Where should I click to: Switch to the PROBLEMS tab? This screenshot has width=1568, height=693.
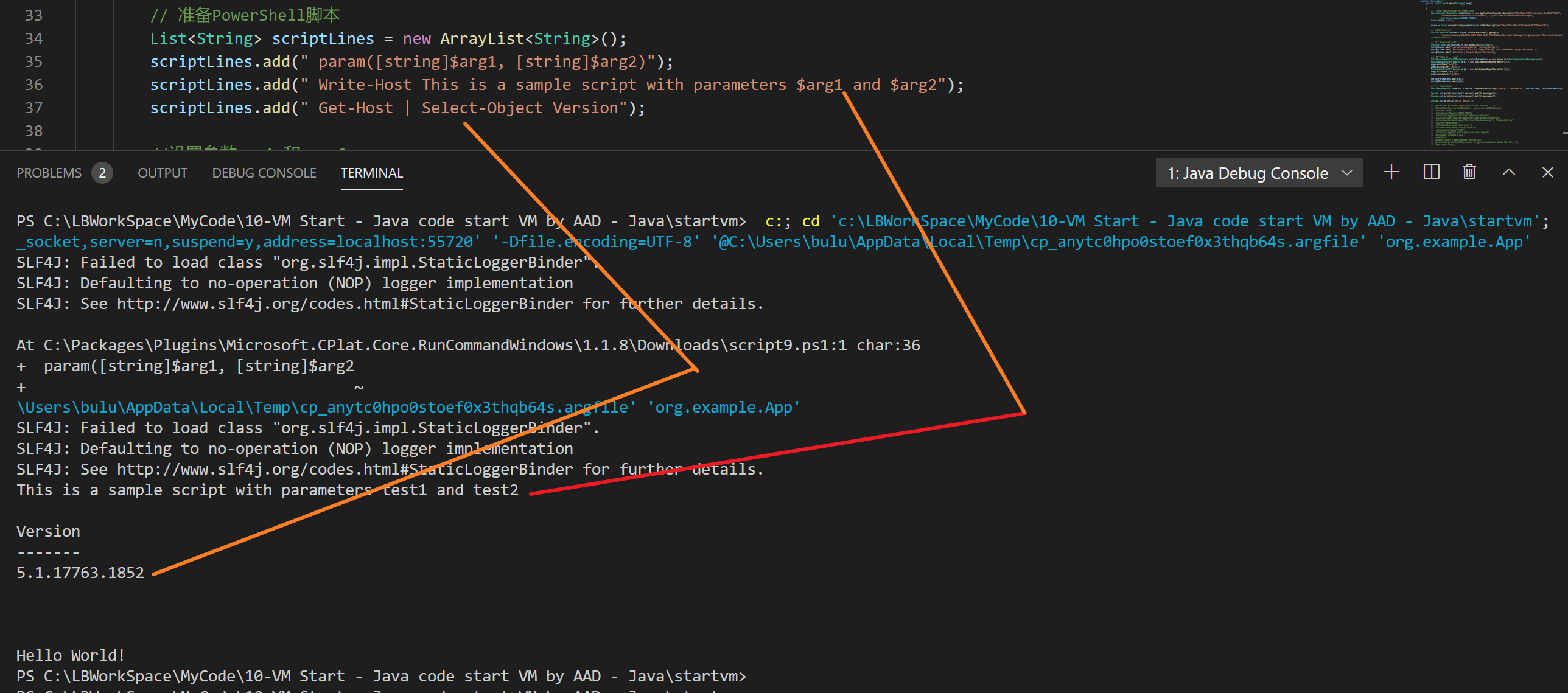click(x=49, y=173)
